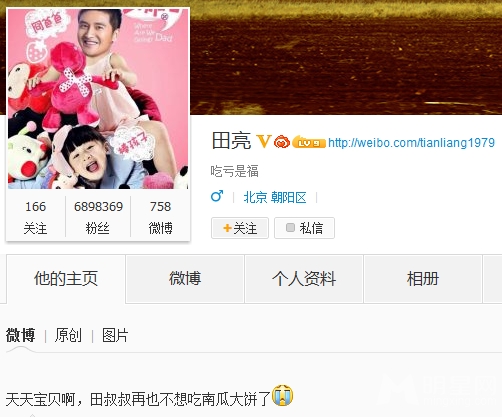
Task: Open the 6898369 粉丝 followers list
Action: click(x=98, y=217)
